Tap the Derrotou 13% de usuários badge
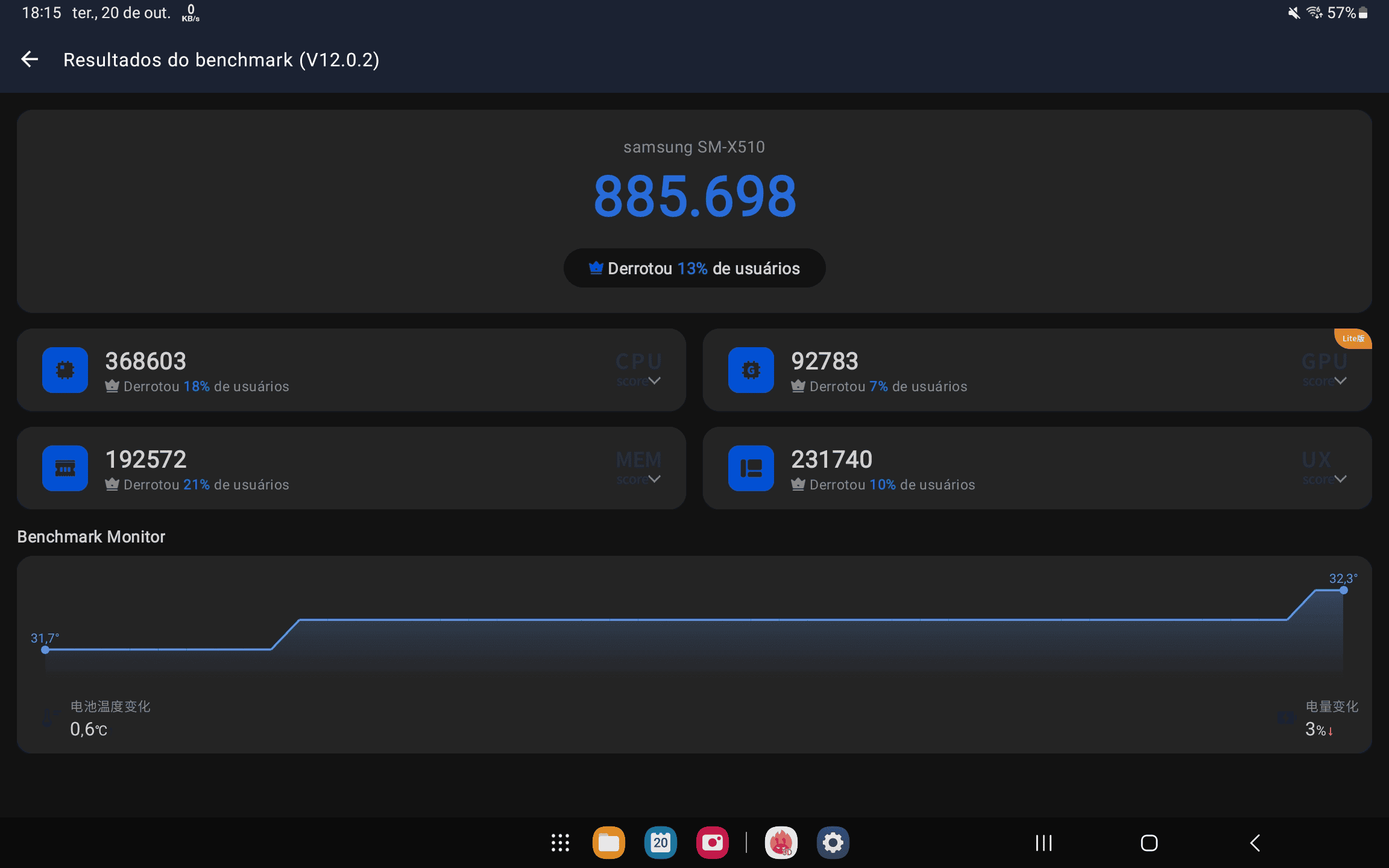1389x868 pixels. point(694,268)
